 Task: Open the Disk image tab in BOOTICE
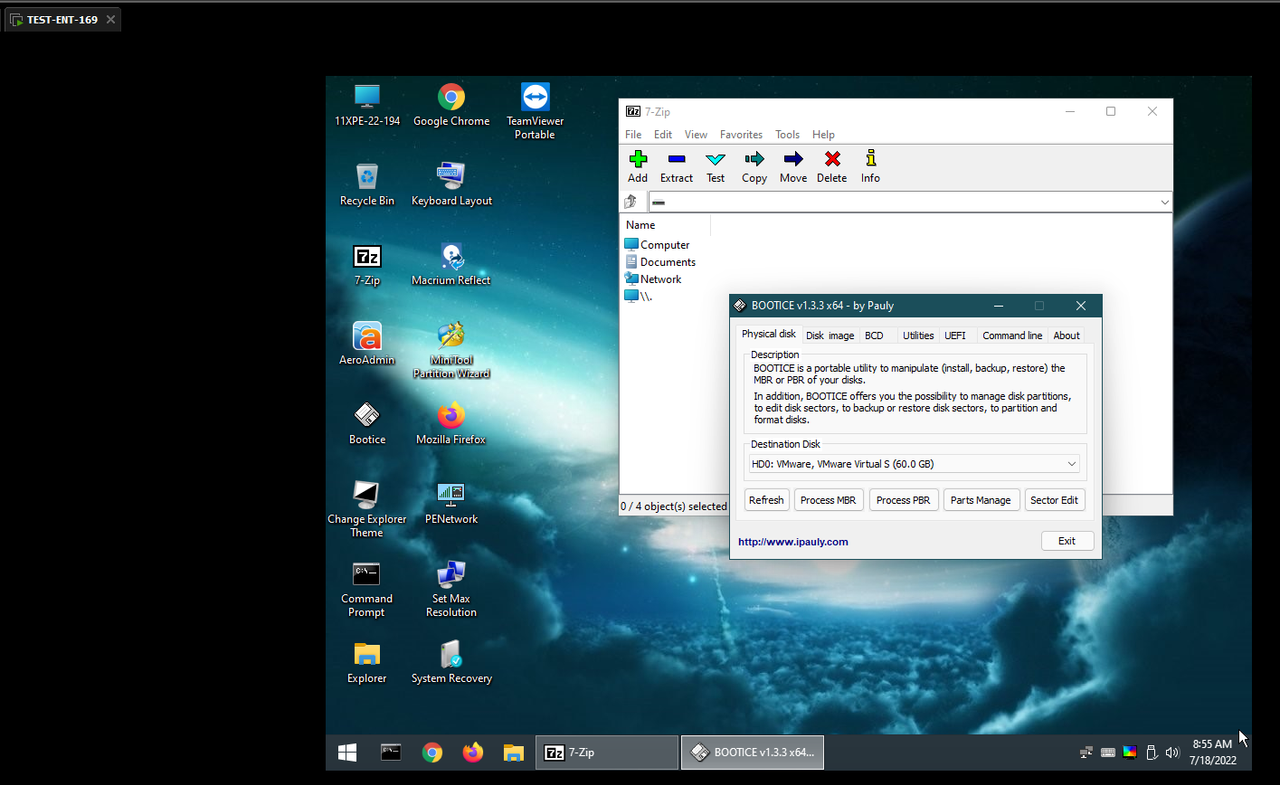tap(830, 336)
